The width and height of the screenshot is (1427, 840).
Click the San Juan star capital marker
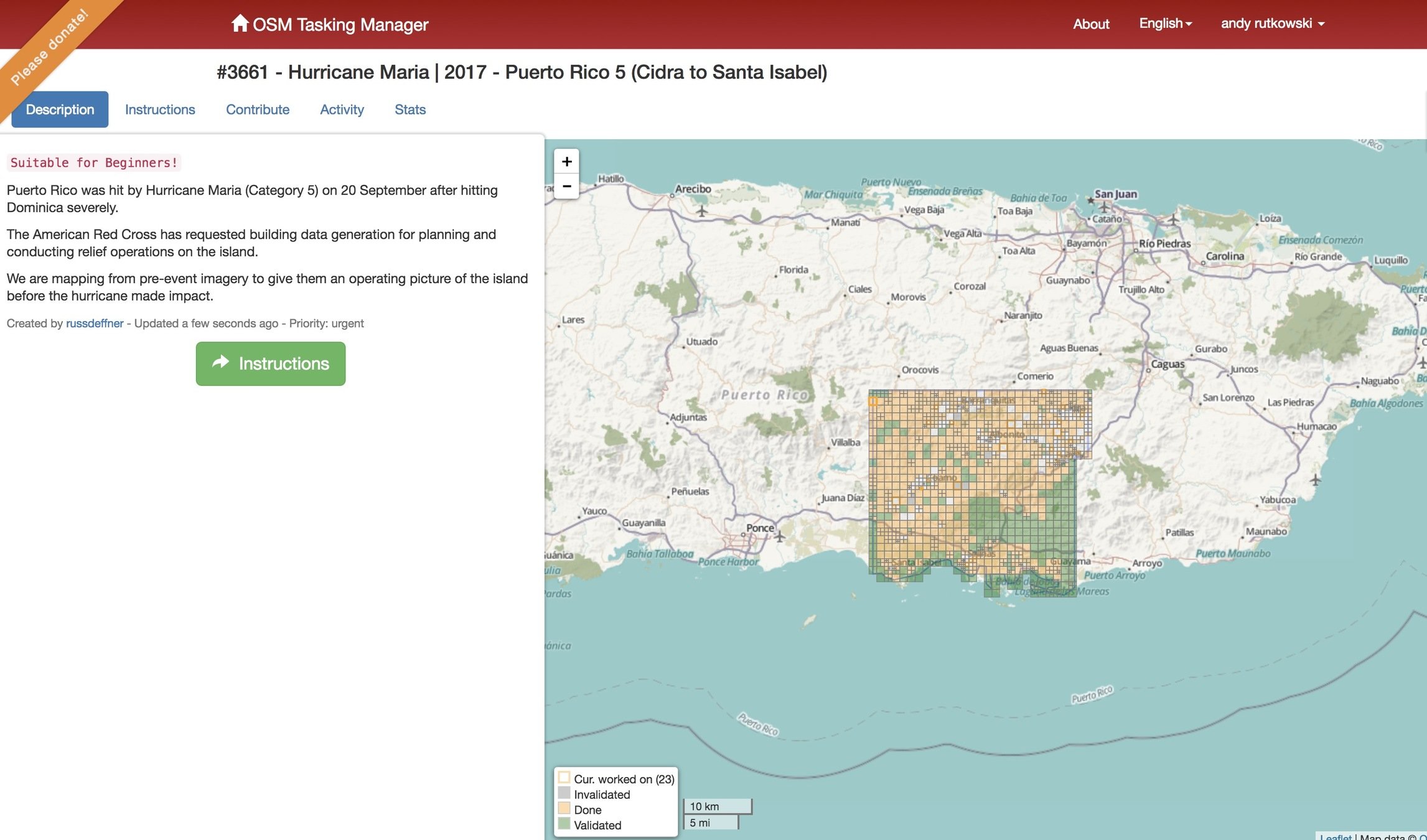pyautogui.click(x=1090, y=200)
